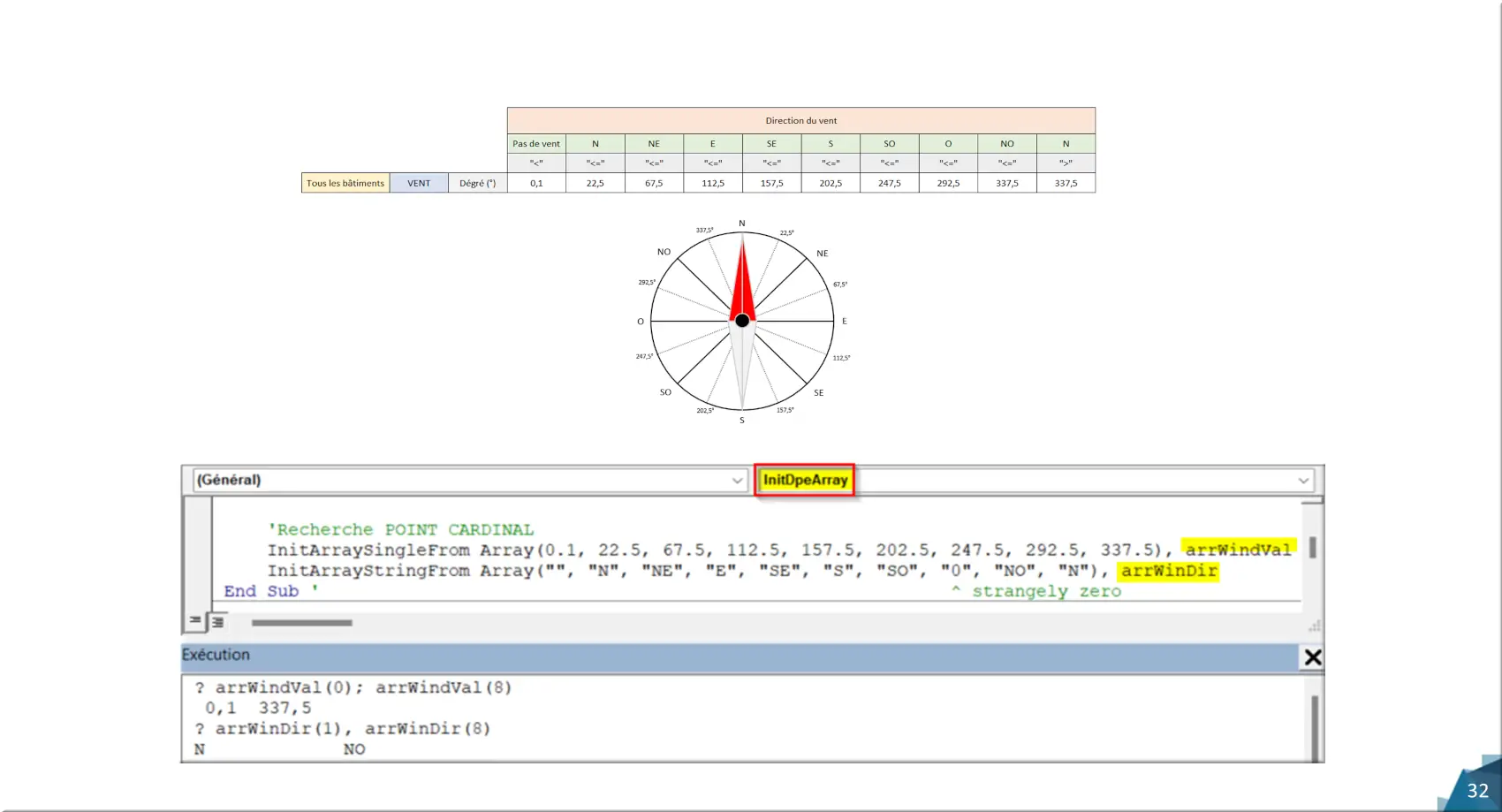Click the code editor vertical scrollbar thumb

coord(1312,548)
